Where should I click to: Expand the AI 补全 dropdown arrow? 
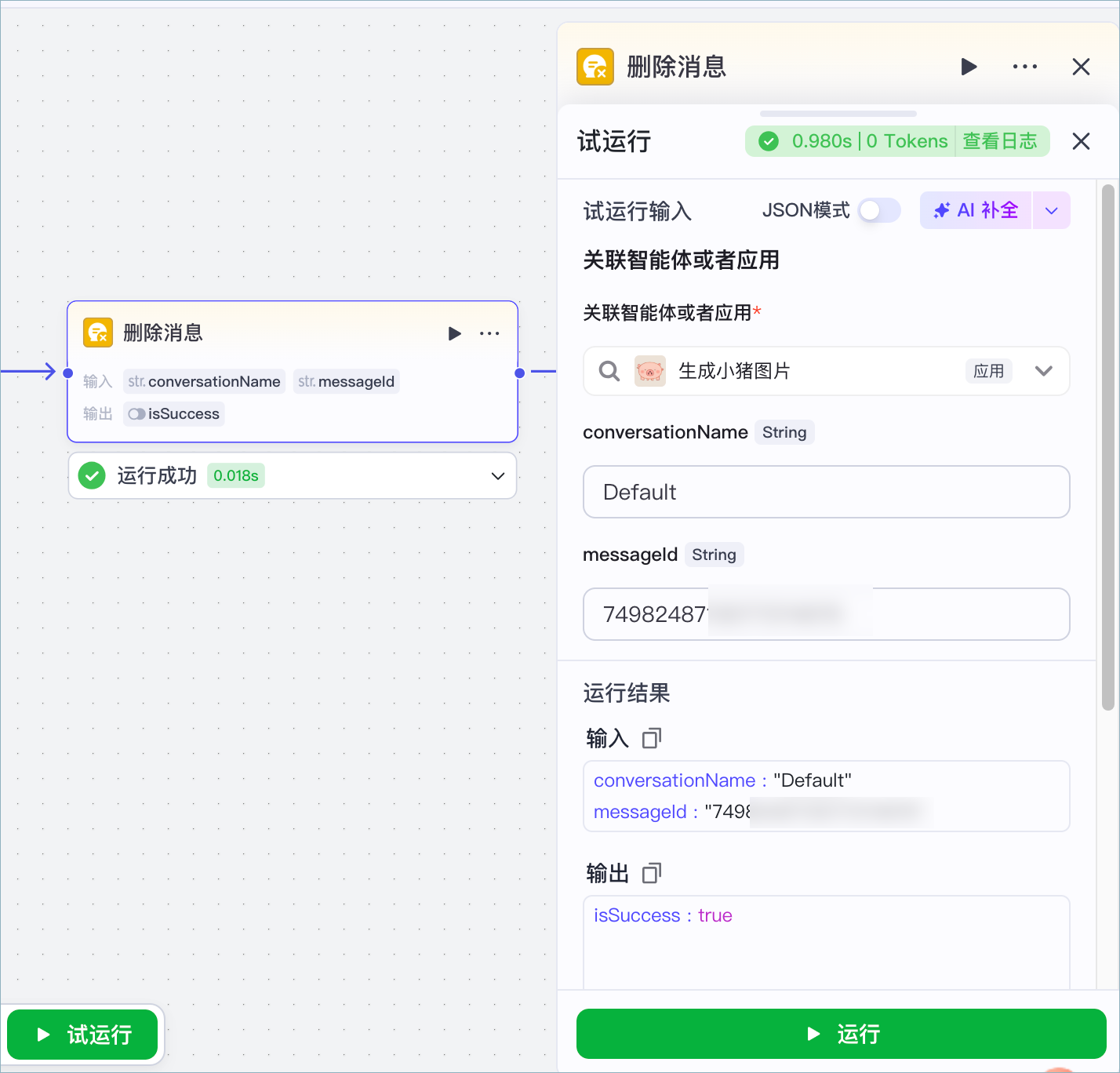1052,210
